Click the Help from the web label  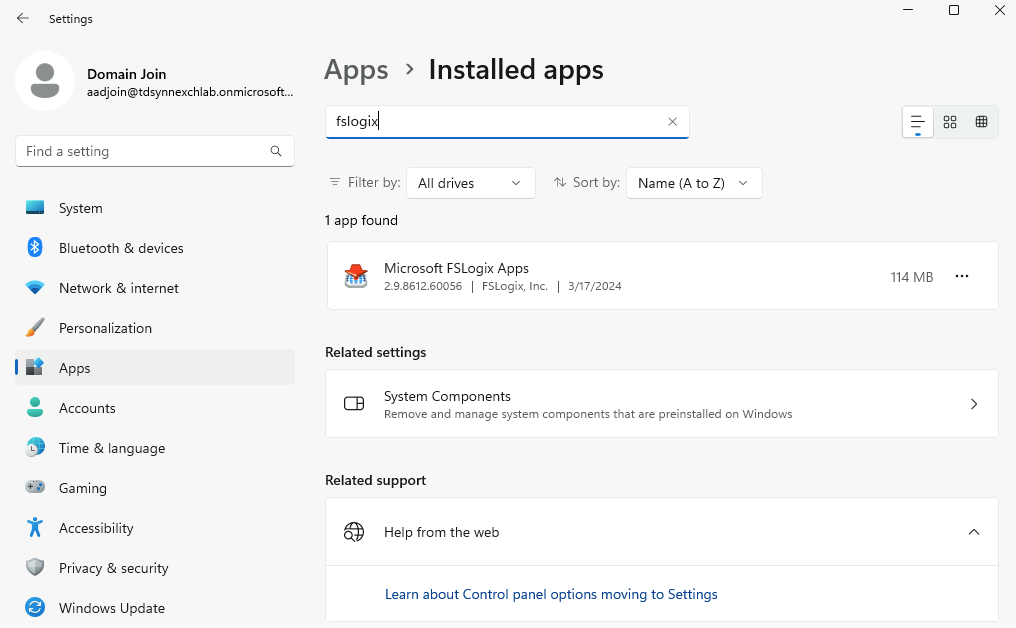pyautogui.click(x=441, y=532)
